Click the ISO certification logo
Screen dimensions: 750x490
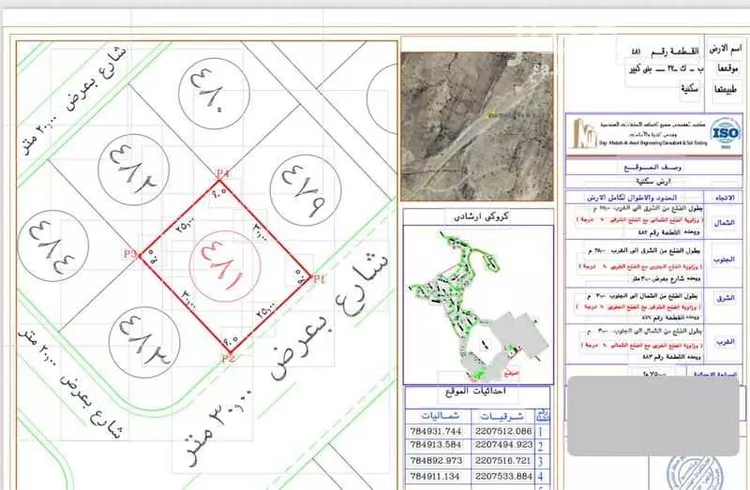(725, 133)
